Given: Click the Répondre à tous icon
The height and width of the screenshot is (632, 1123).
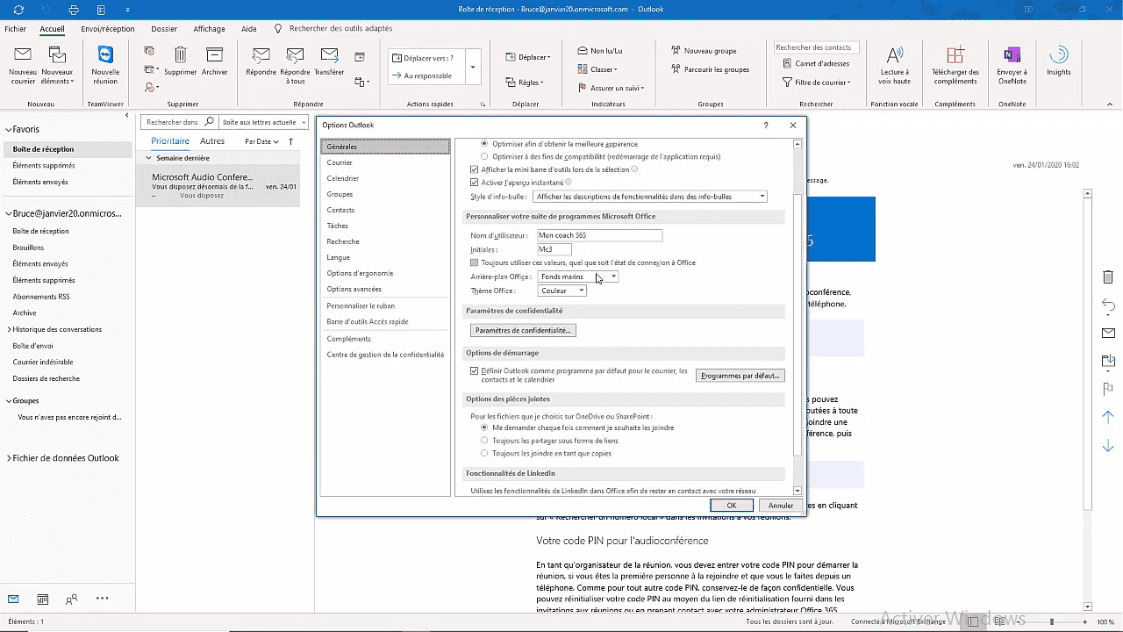Looking at the screenshot, I should [294, 65].
